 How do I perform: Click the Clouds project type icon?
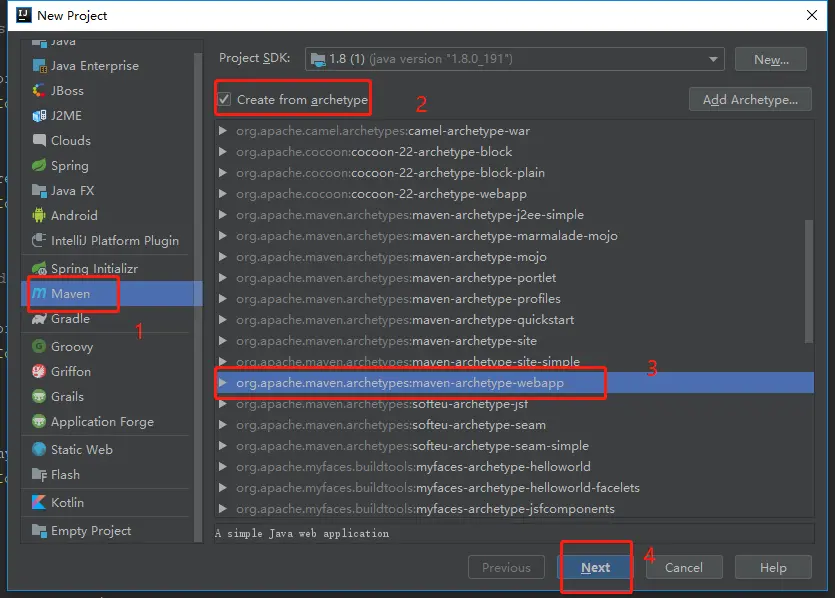click(39, 141)
